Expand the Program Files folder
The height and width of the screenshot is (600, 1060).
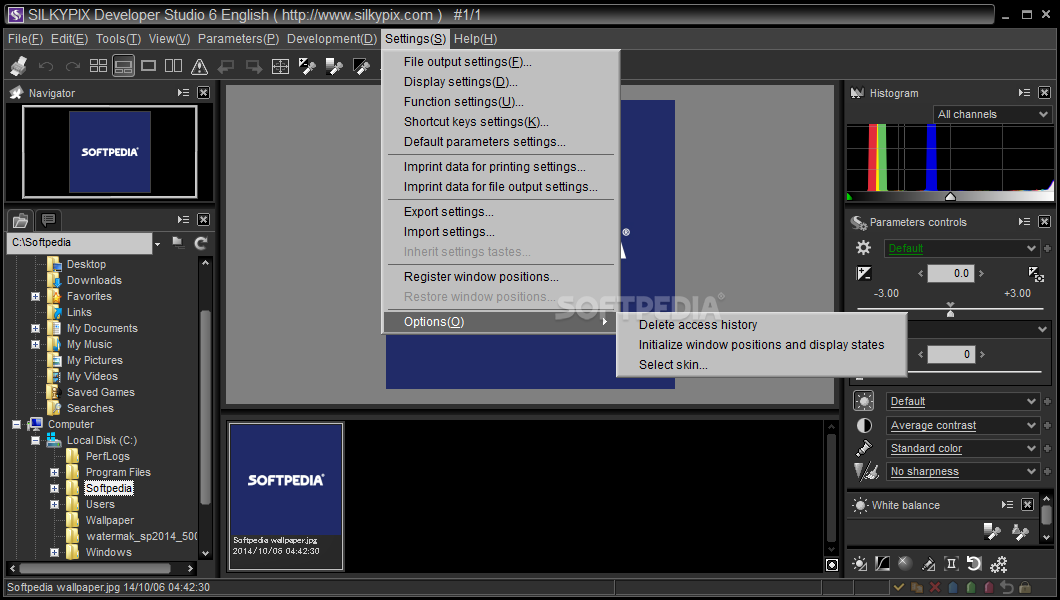coord(54,472)
